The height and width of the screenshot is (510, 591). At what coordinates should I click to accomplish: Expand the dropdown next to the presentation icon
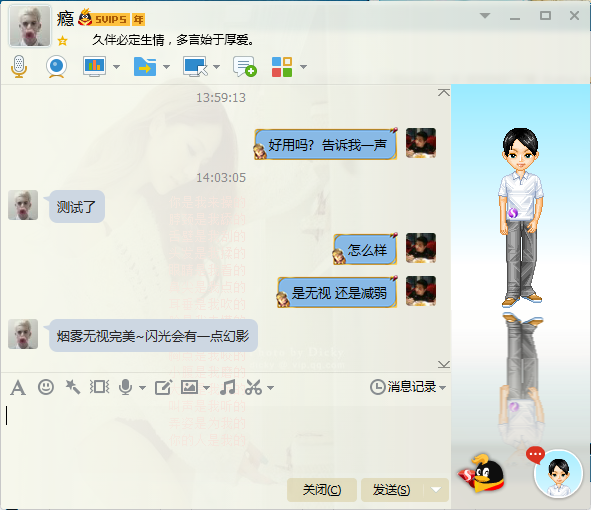pyautogui.click(x=116, y=67)
